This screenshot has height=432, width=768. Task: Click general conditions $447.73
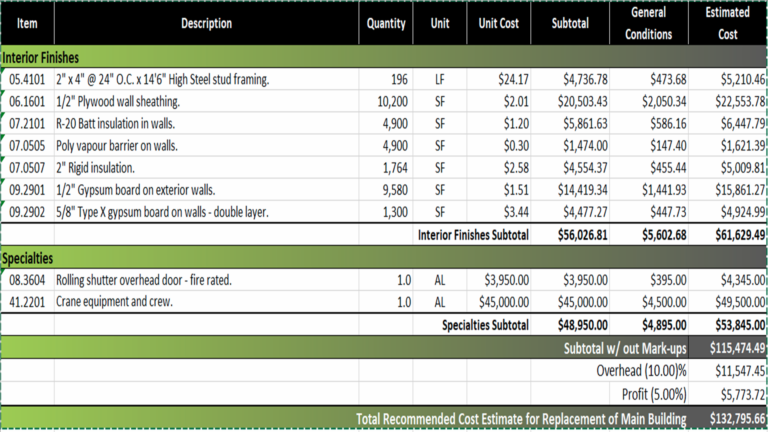tap(668, 212)
